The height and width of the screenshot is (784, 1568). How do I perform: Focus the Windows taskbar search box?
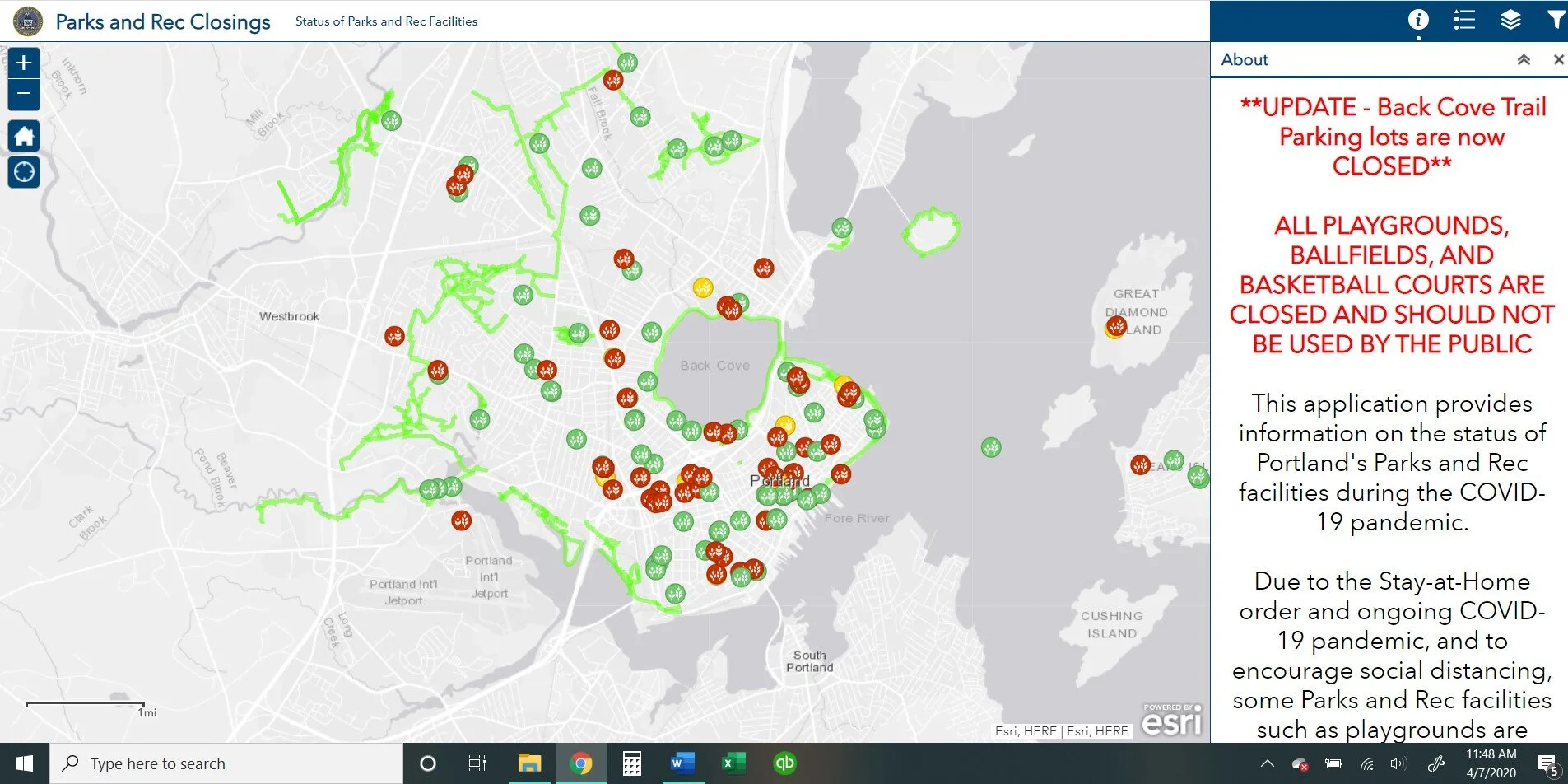(226, 763)
